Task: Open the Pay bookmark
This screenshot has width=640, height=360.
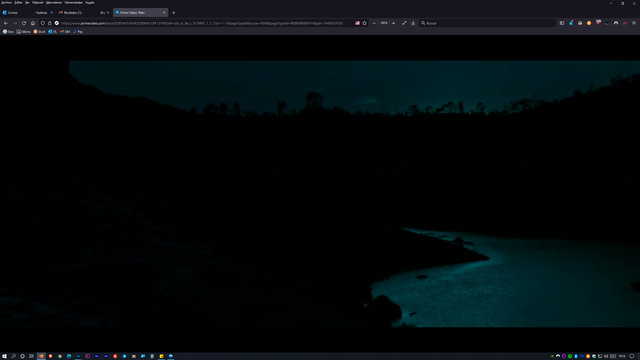Action: tap(78, 31)
